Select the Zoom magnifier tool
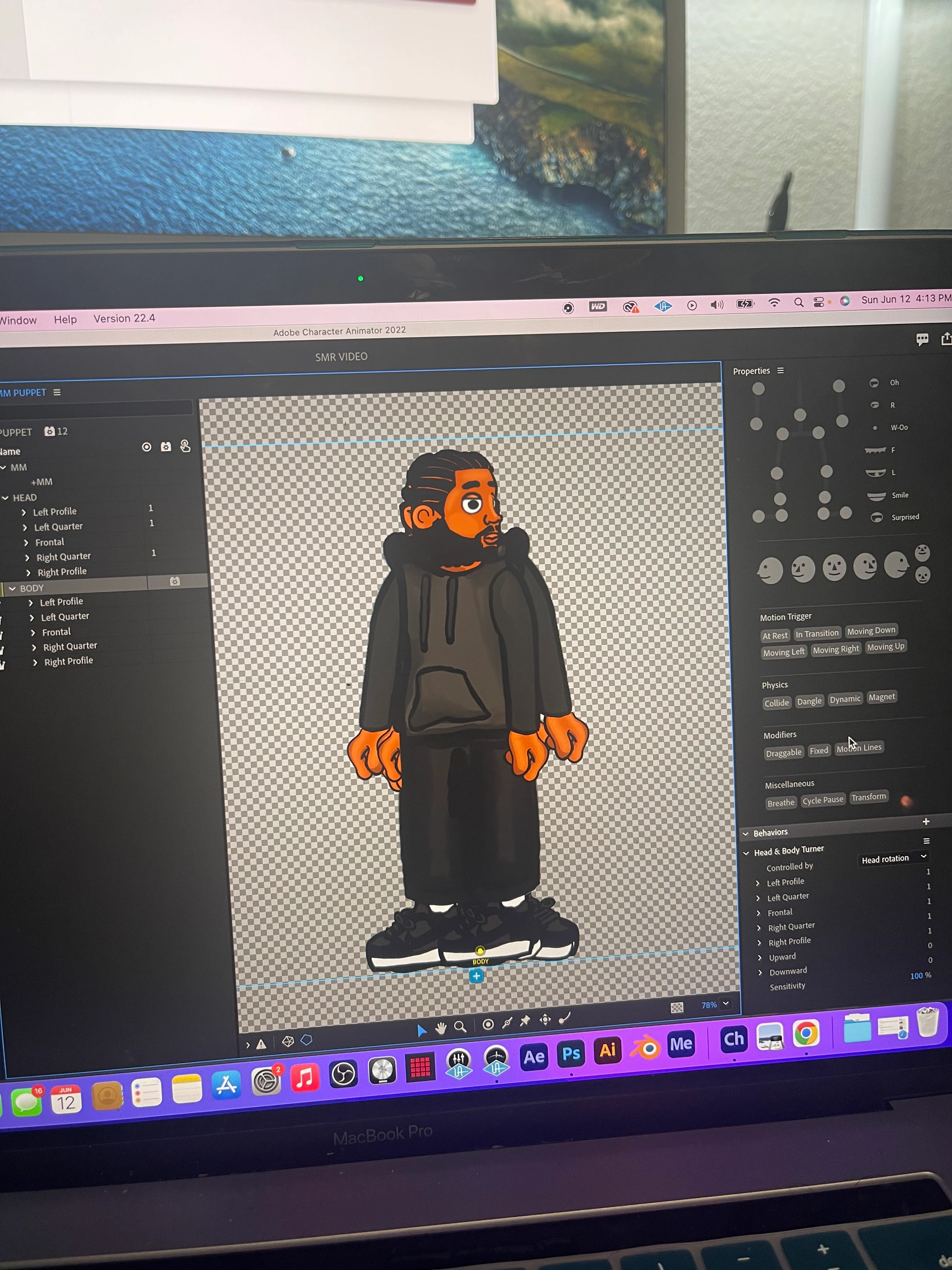The width and height of the screenshot is (952, 1270). (460, 1027)
